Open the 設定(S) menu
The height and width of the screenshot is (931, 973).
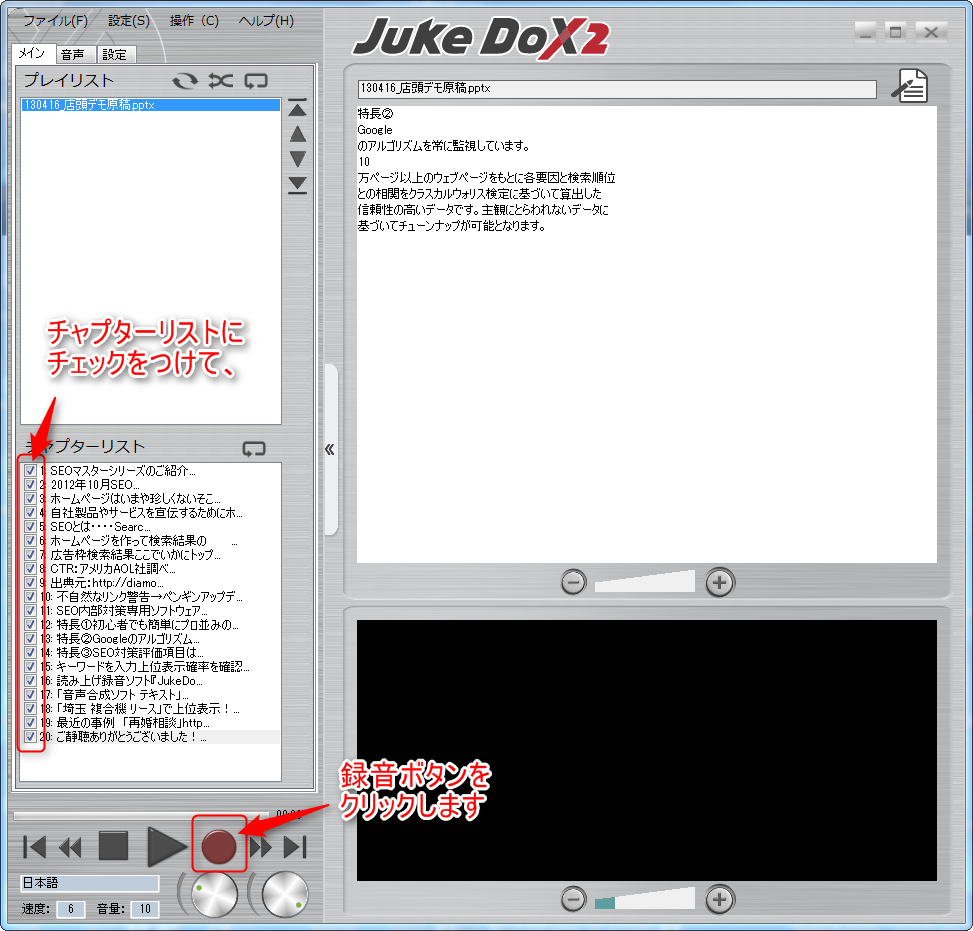(x=128, y=20)
